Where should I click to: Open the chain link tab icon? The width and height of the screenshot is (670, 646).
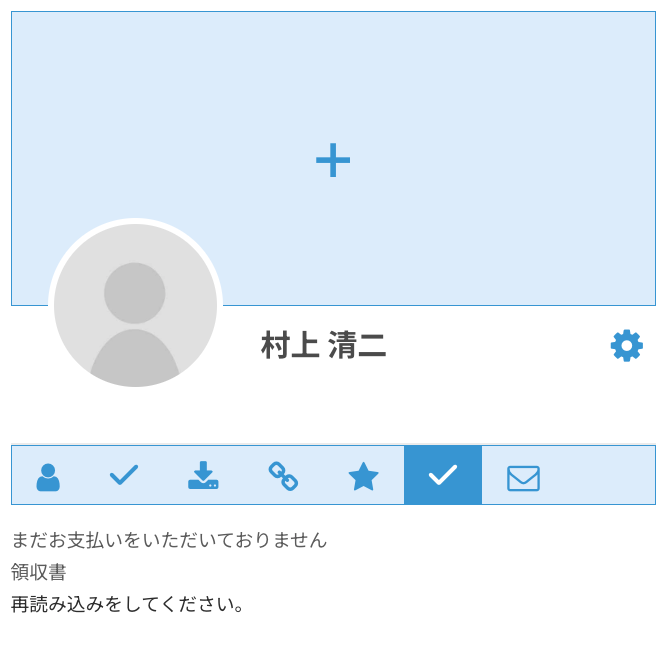coord(283,476)
